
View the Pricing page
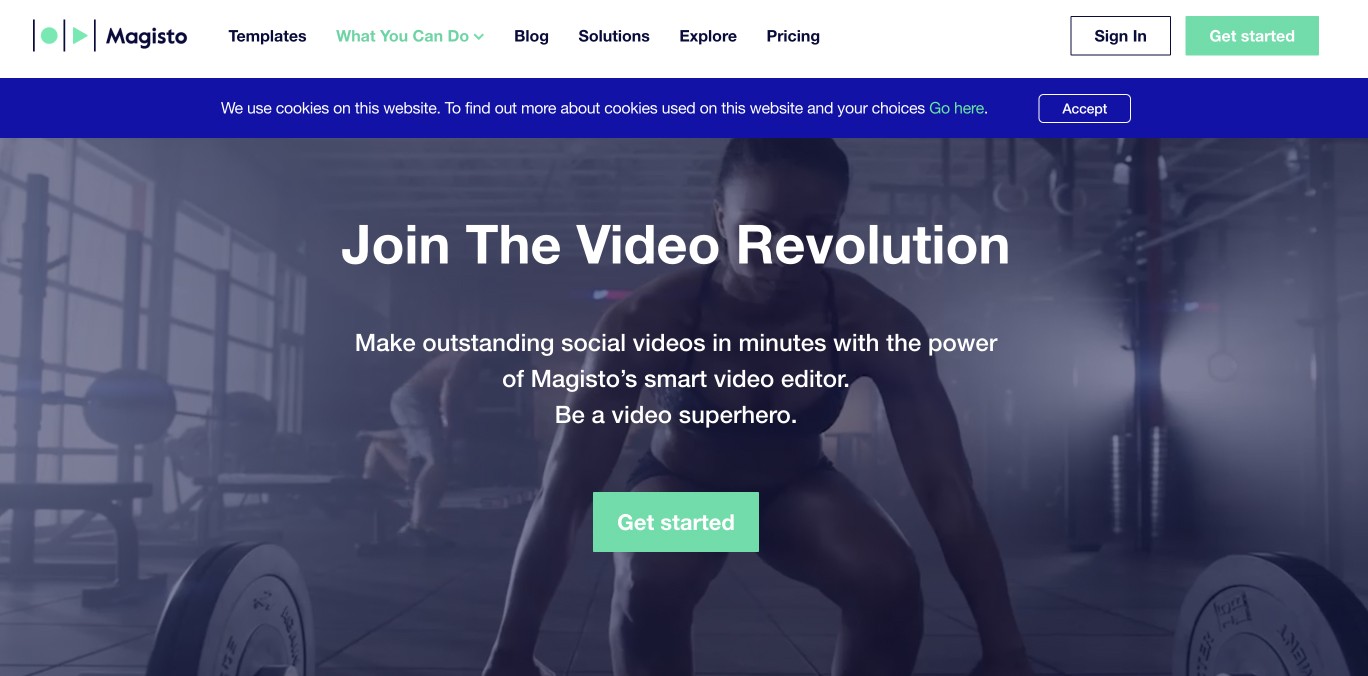tap(793, 36)
